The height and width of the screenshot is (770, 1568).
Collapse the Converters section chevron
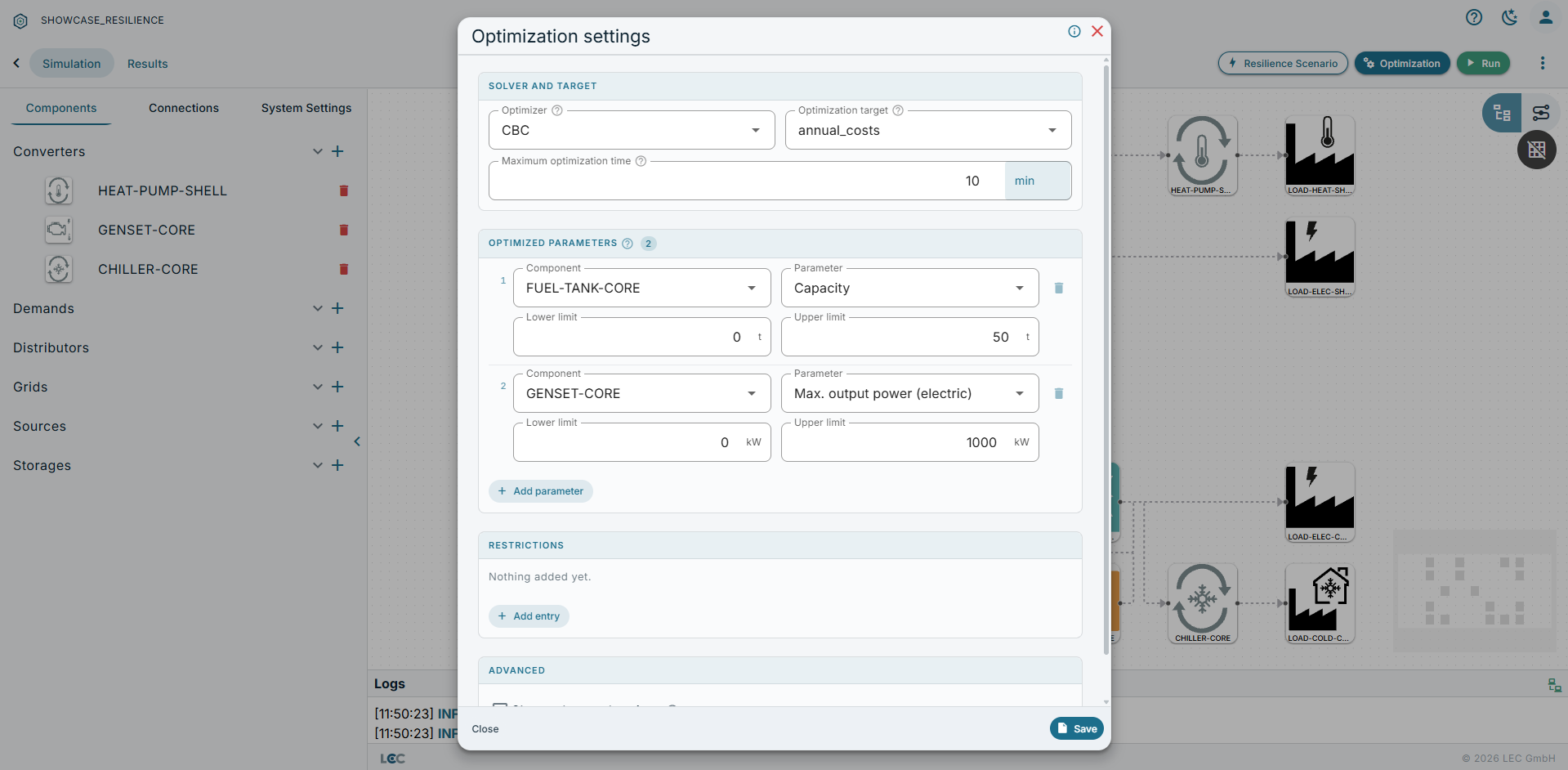(x=318, y=151)
